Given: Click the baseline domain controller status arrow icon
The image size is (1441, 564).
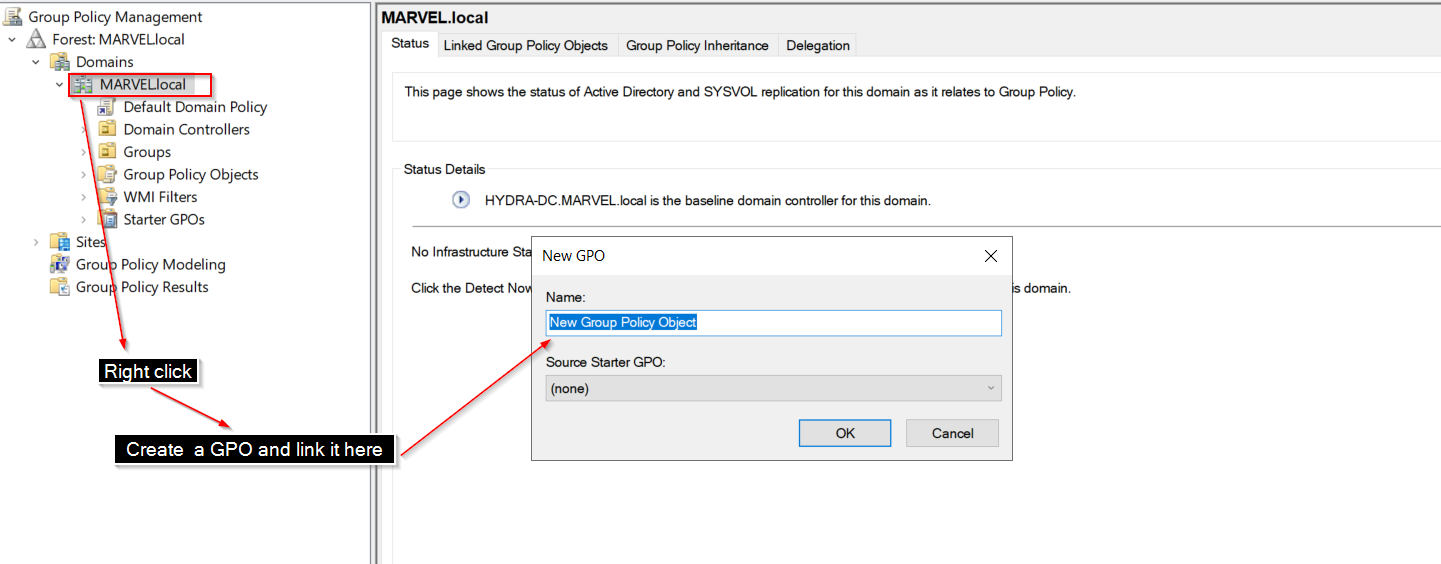Looking at the screenshot, I should (x=461, y=200).
